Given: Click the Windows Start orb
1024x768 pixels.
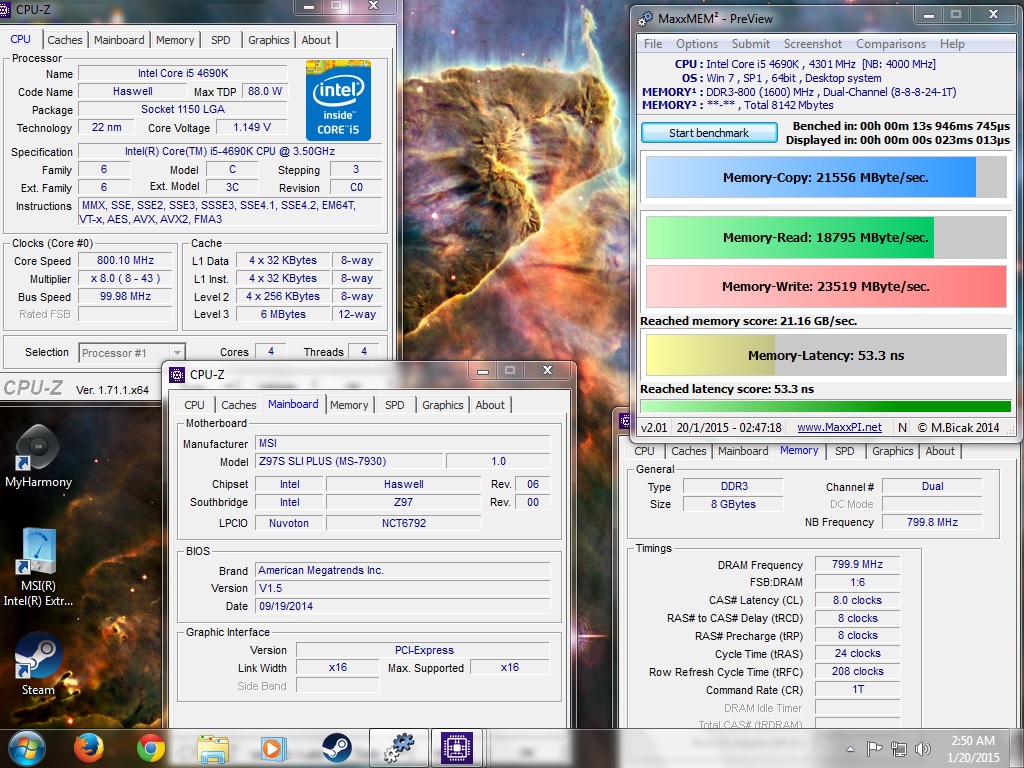Looking at the screenshot, I should pyautogui.click(x=27, y=748).
